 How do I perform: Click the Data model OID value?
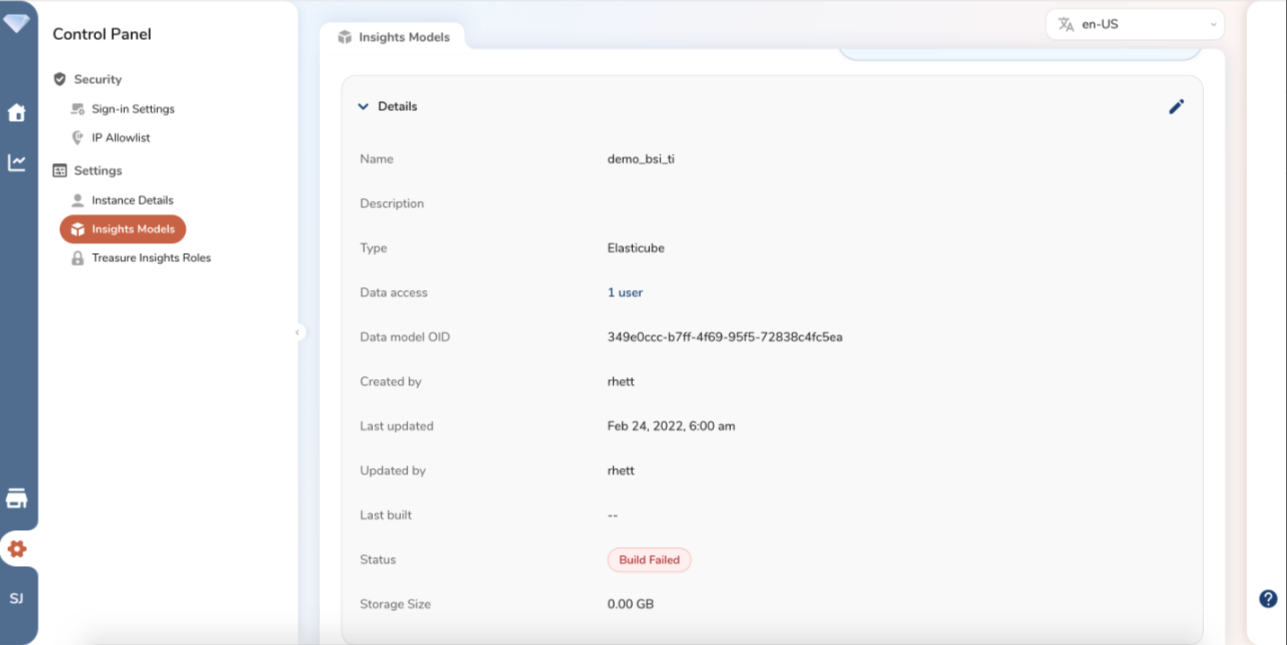(724, 337)
